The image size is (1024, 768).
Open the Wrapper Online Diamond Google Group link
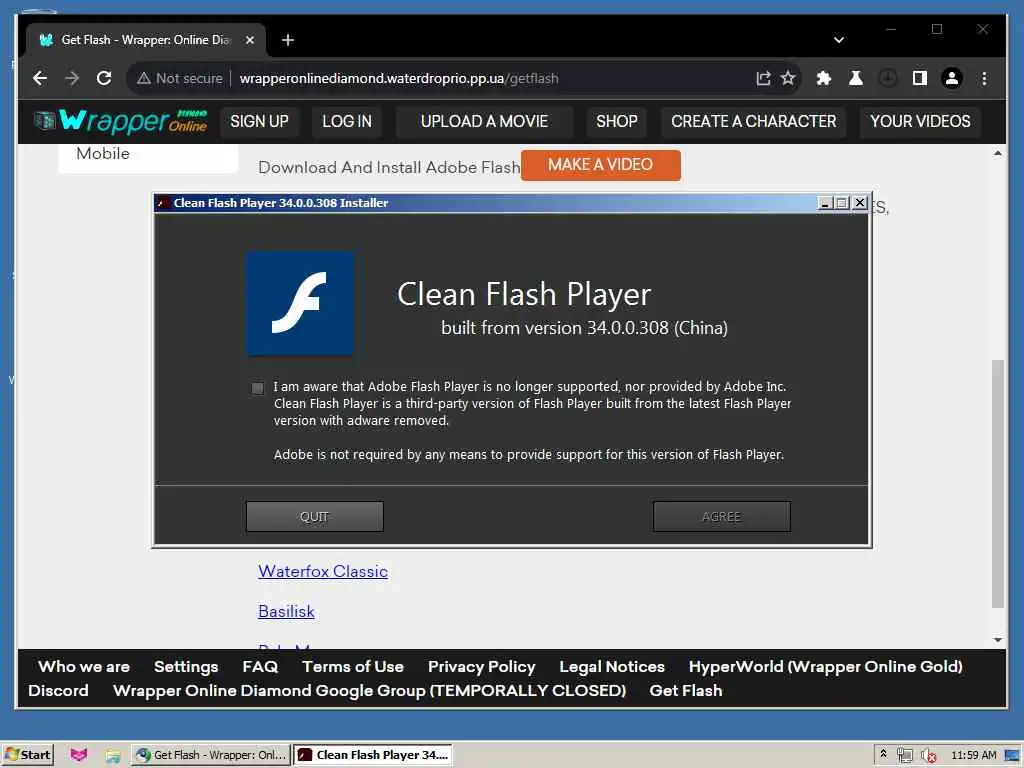pyautogui.click(x=370, y=691)
